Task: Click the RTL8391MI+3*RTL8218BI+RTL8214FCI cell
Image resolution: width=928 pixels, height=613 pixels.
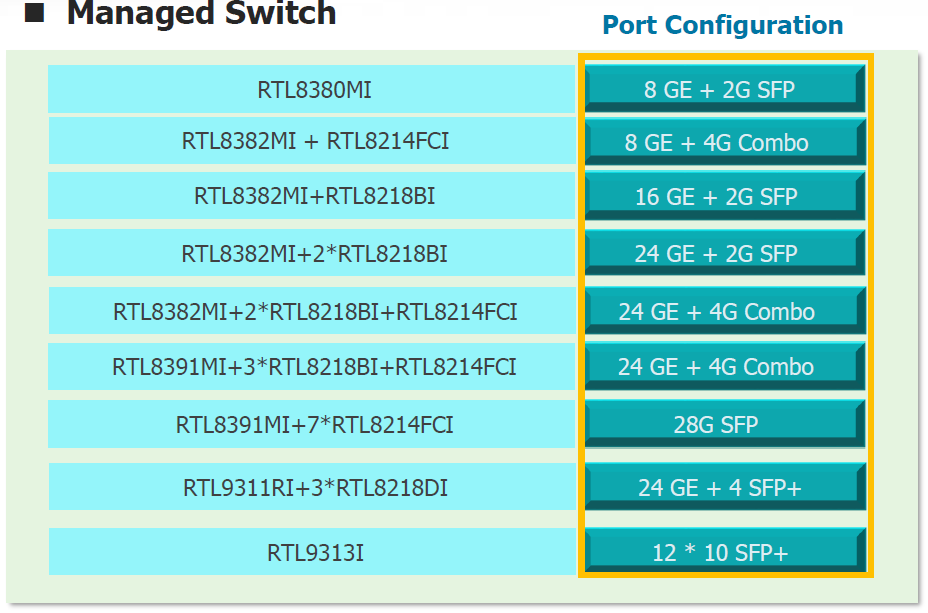Action: [x=313, y=367]
